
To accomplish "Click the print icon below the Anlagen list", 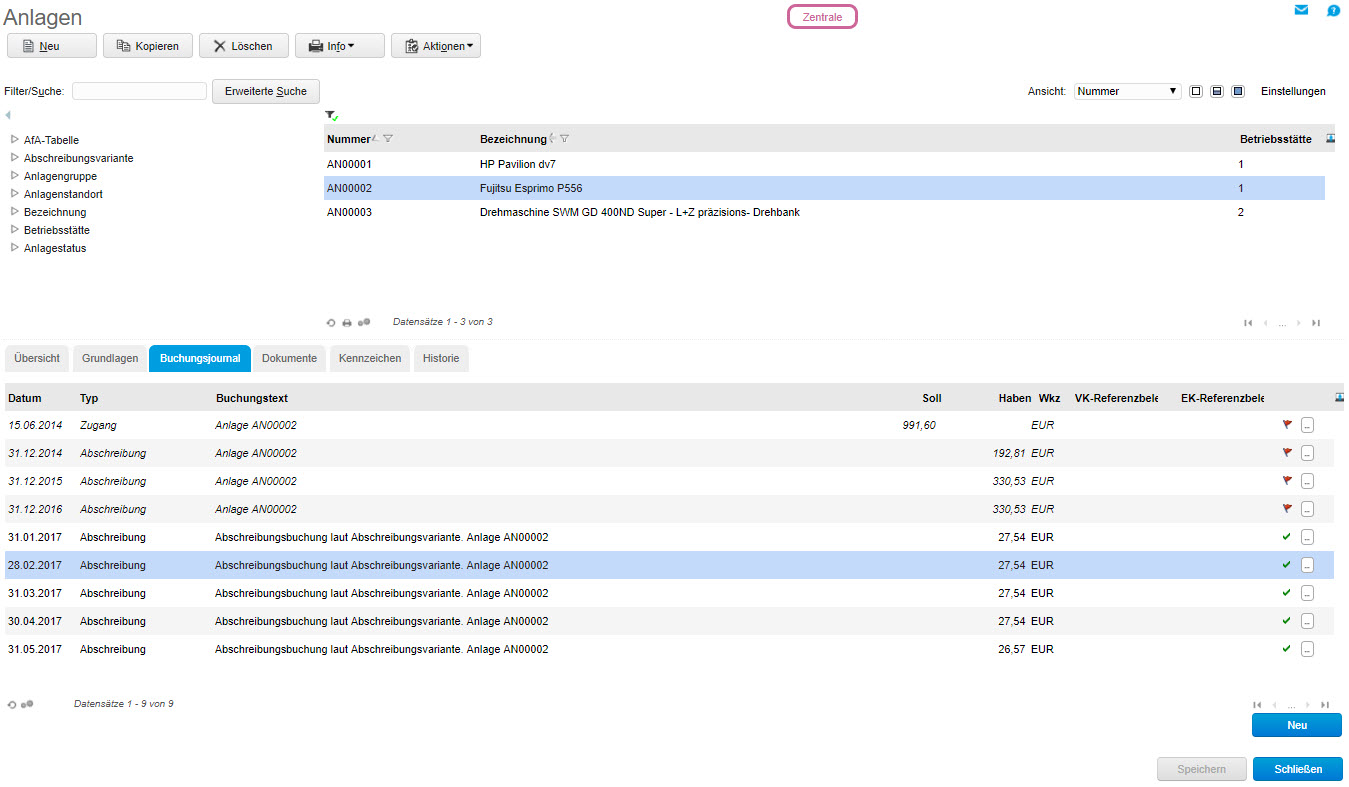I will pyautogui.click(x=347, y=323).
